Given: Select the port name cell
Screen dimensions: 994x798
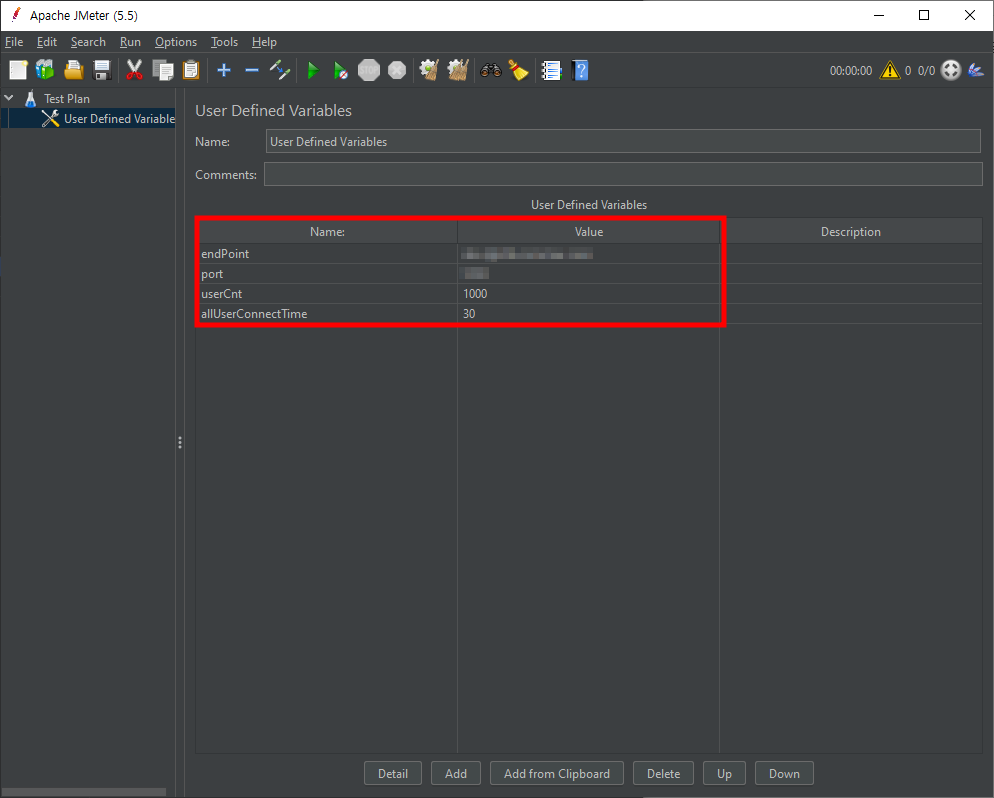Looking at the screenshot, I should pyautogui.click(x=327, y=274).
